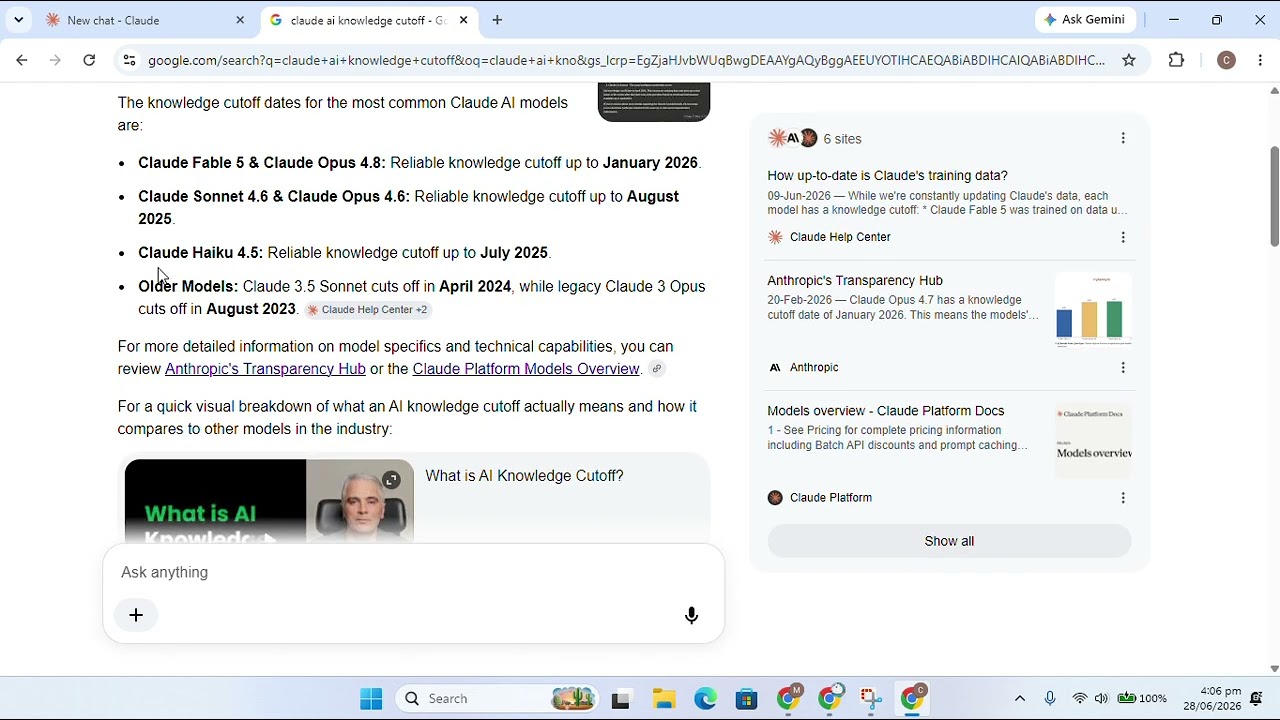Open the Windows Start menu
The image size is (1280, 720).
tap(371, 699)
